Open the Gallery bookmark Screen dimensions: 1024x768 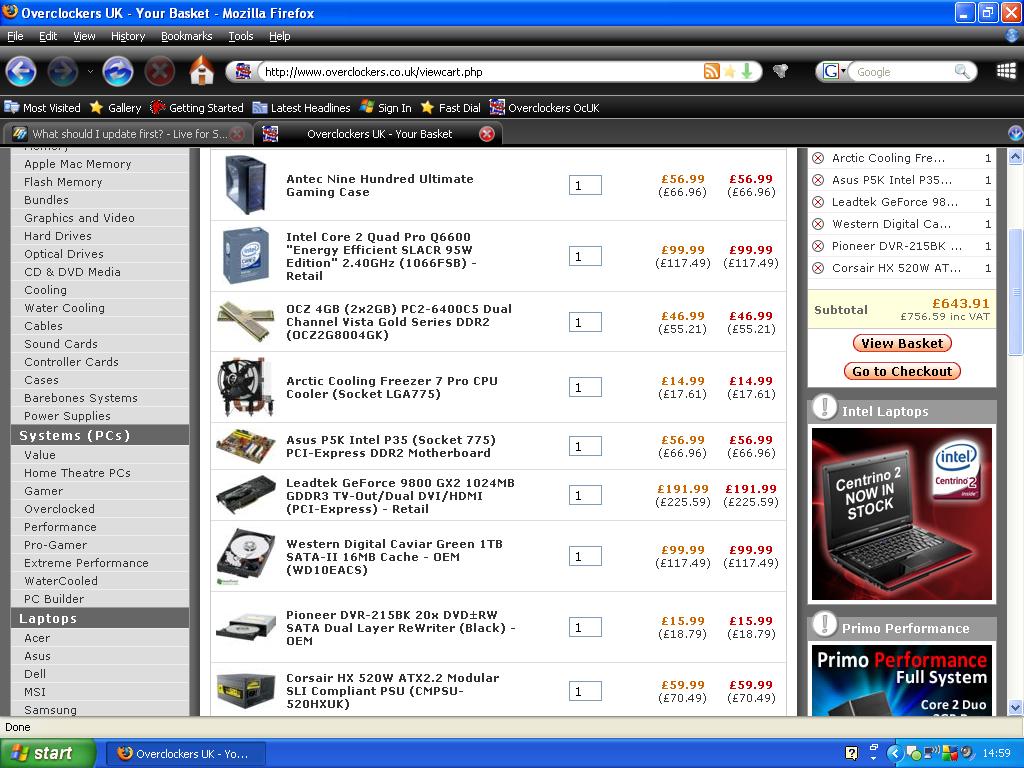[x=116, y=108]
